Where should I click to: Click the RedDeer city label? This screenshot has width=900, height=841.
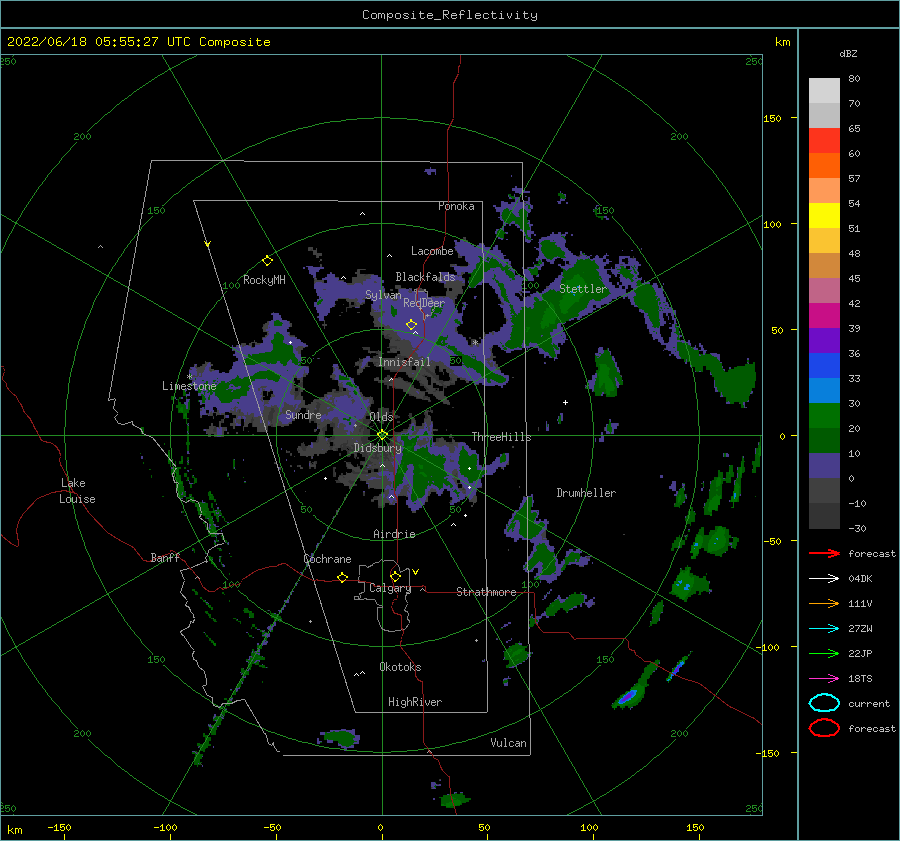424,303
